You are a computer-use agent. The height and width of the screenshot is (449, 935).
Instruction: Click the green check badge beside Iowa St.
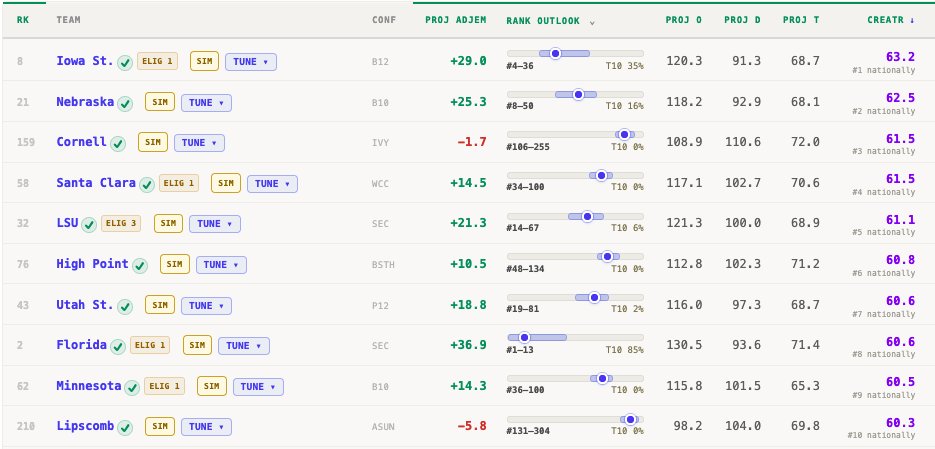tap(125, 63)
